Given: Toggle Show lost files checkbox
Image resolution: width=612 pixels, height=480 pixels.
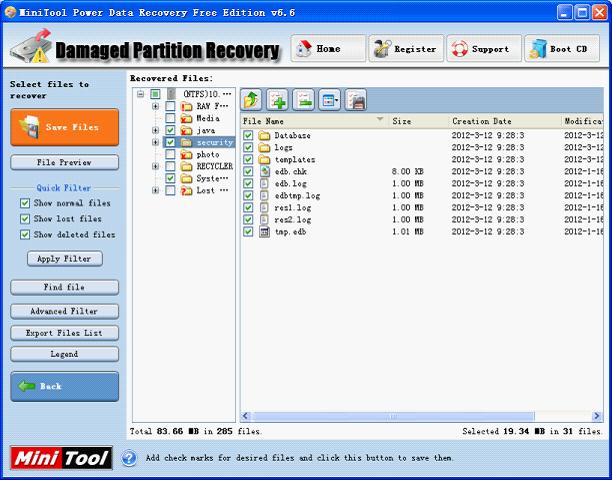Looking at the screenshot, I should pos(25,219).
